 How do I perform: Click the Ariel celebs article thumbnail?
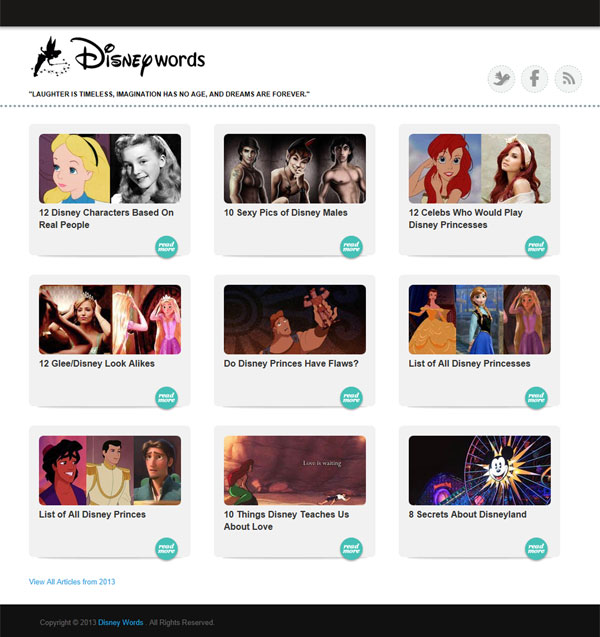(479, 169)
